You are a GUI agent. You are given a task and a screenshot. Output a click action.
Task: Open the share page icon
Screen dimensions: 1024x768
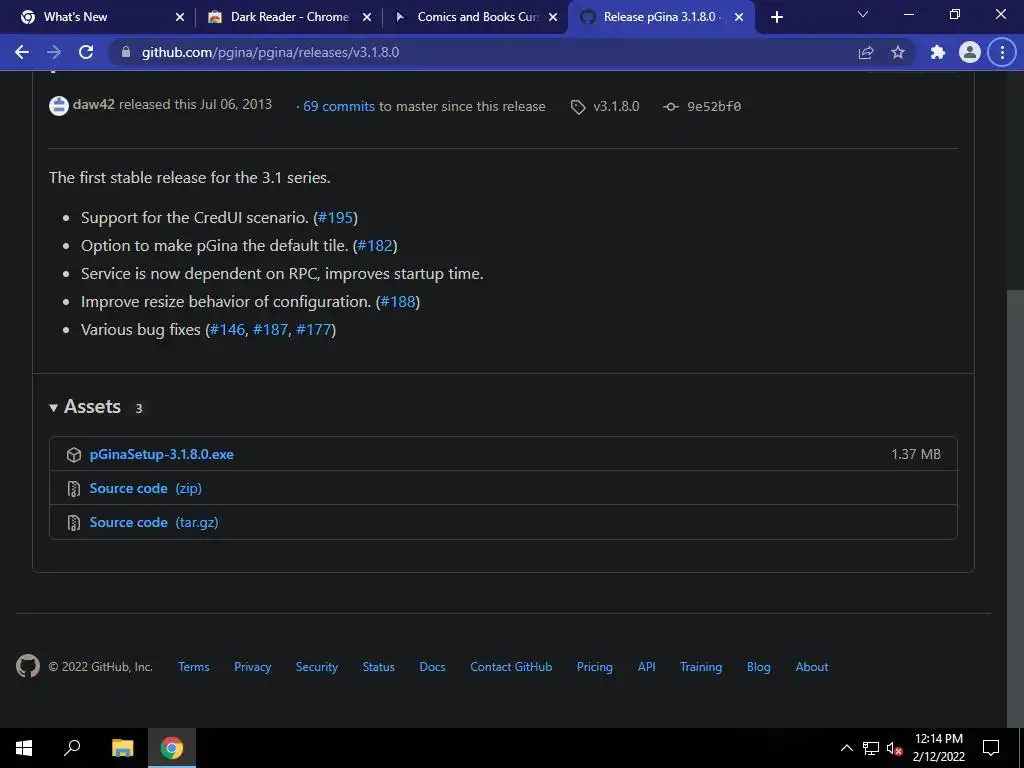click(x=865, y=52)
